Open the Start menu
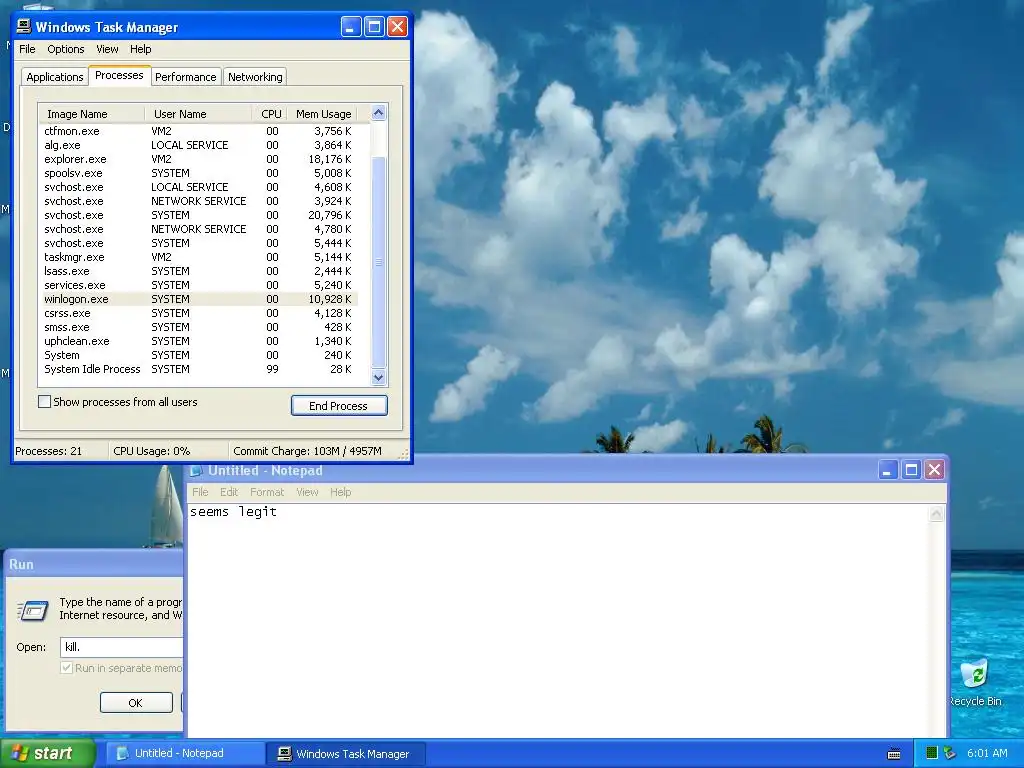 click(48, 754)
